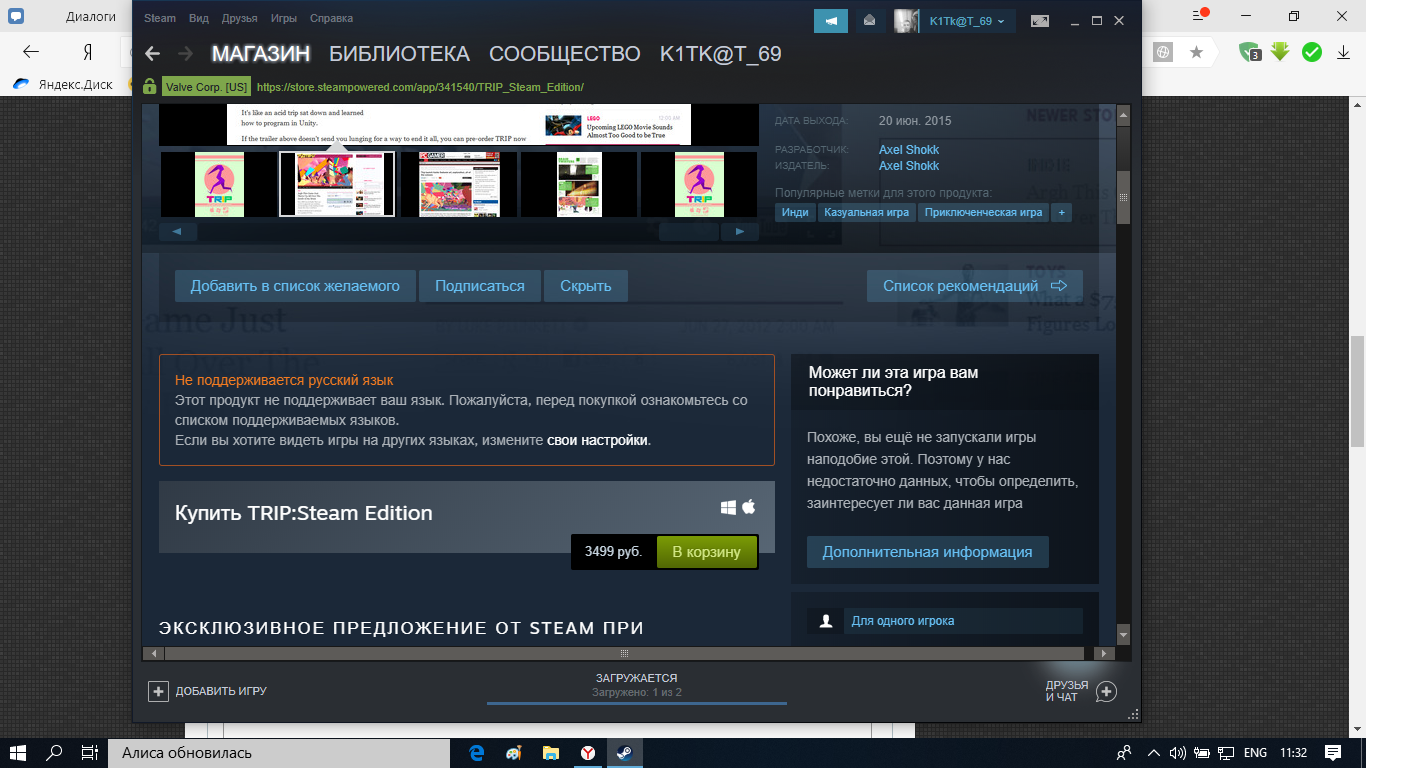Click Казуальная игра tag
This screenshot has width=1408, height=768.
pyautogui.click(x=866, y=212)
